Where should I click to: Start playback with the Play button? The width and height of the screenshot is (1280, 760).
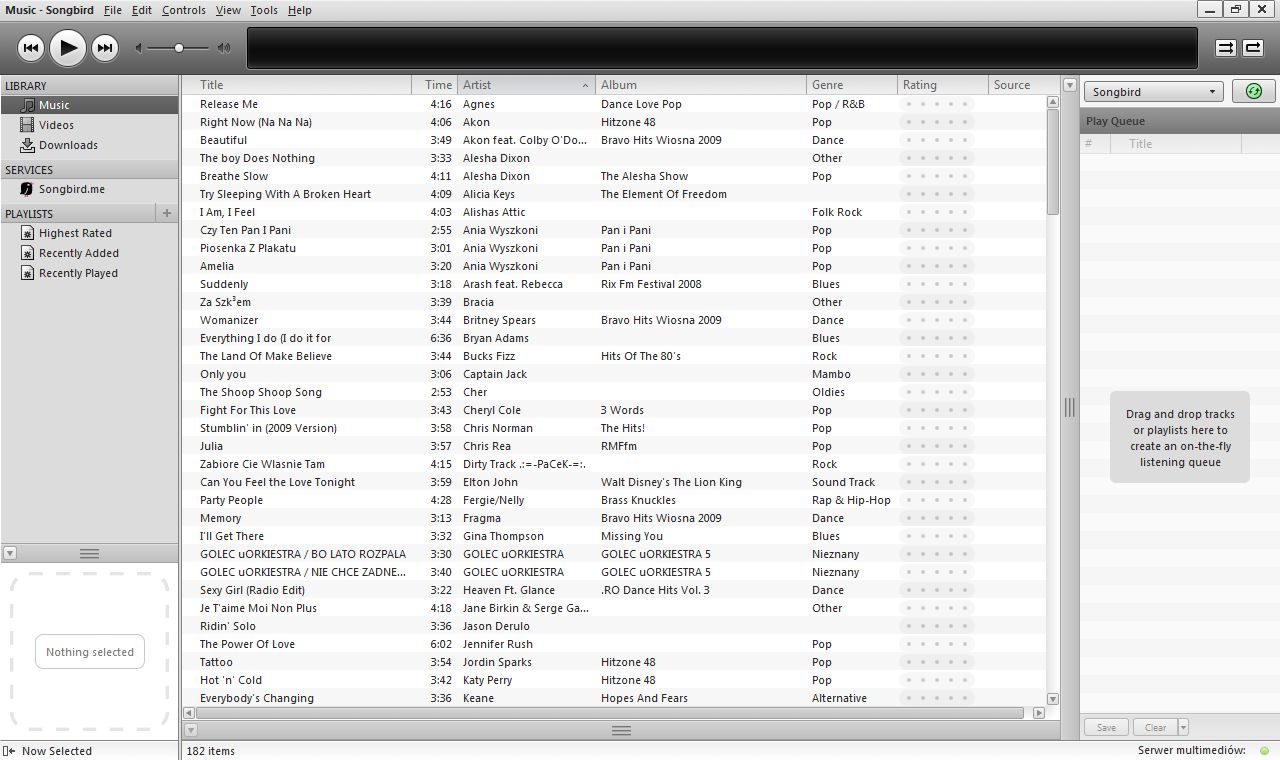(x=68, y=47)
